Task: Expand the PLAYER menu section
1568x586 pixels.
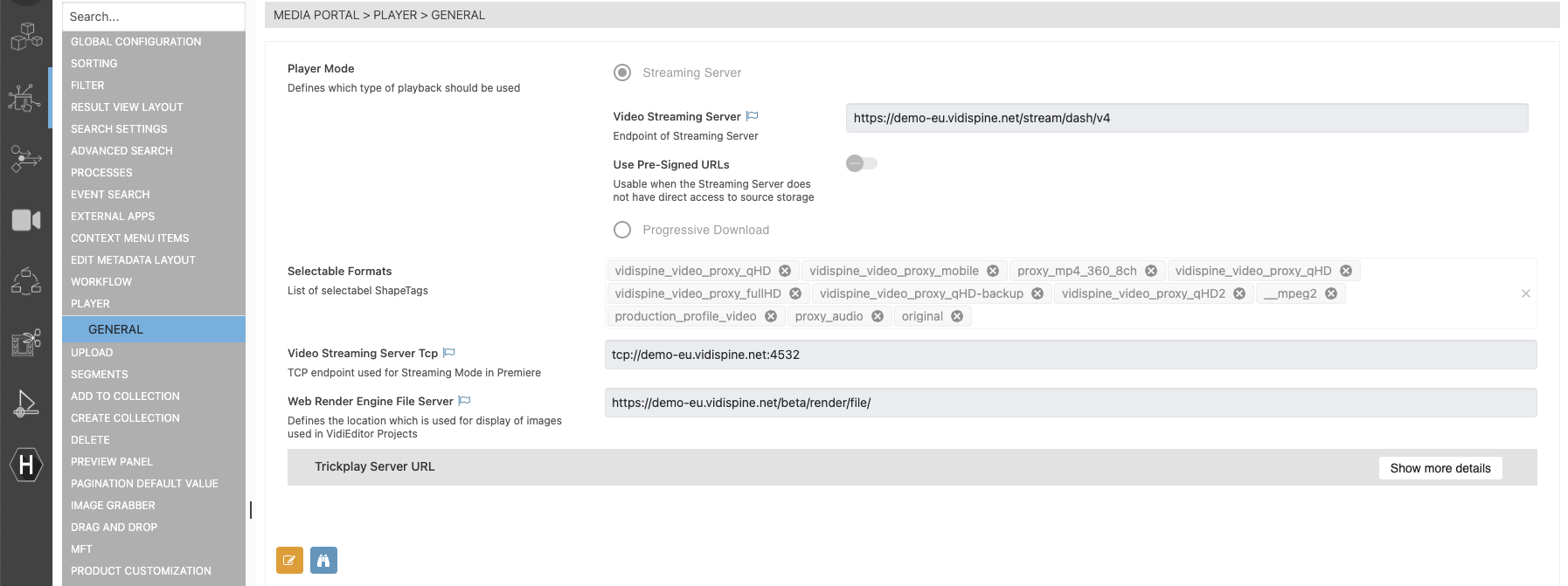Action: click(91, 304)
